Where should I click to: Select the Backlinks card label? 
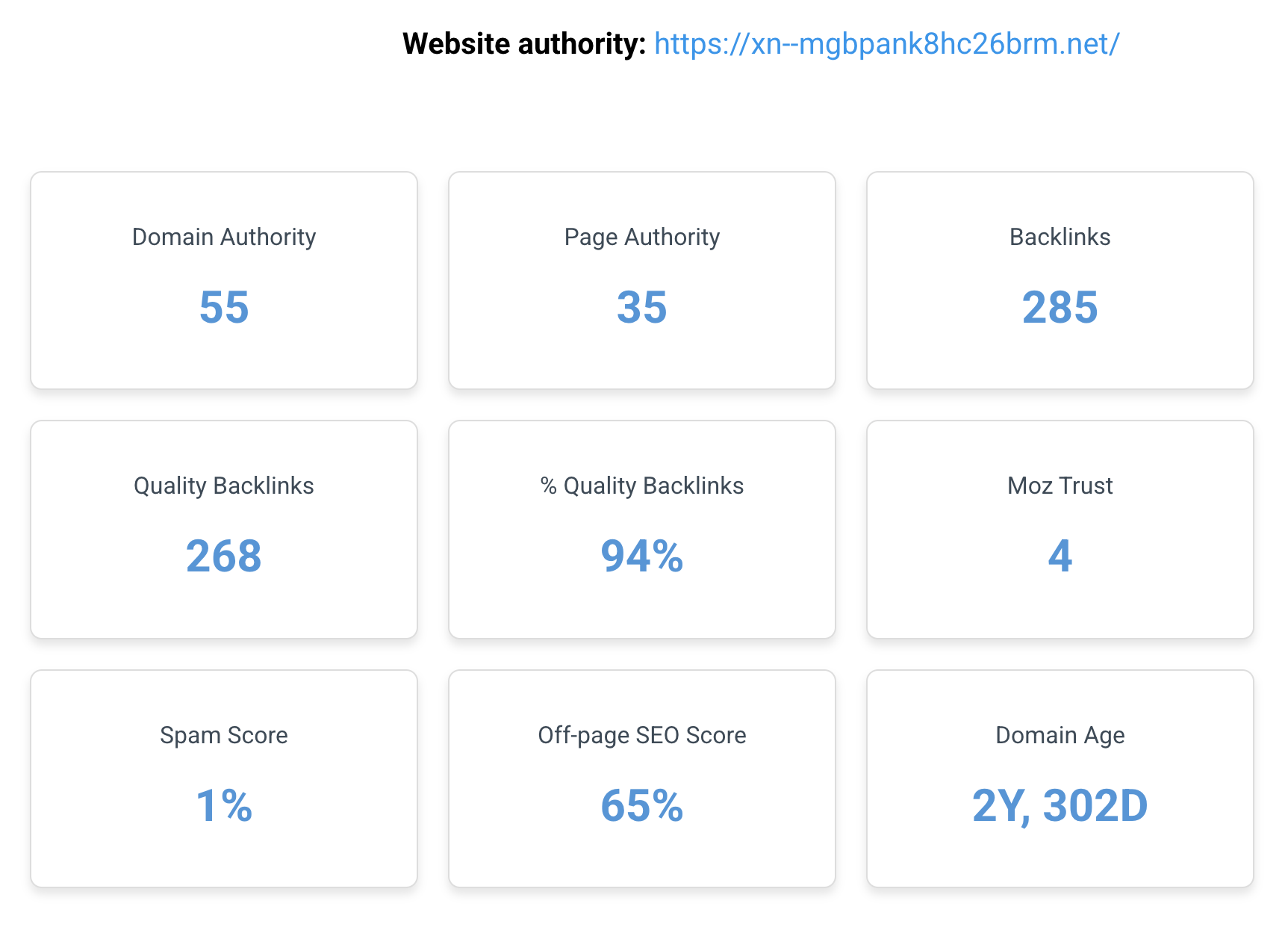point(1060,237)
